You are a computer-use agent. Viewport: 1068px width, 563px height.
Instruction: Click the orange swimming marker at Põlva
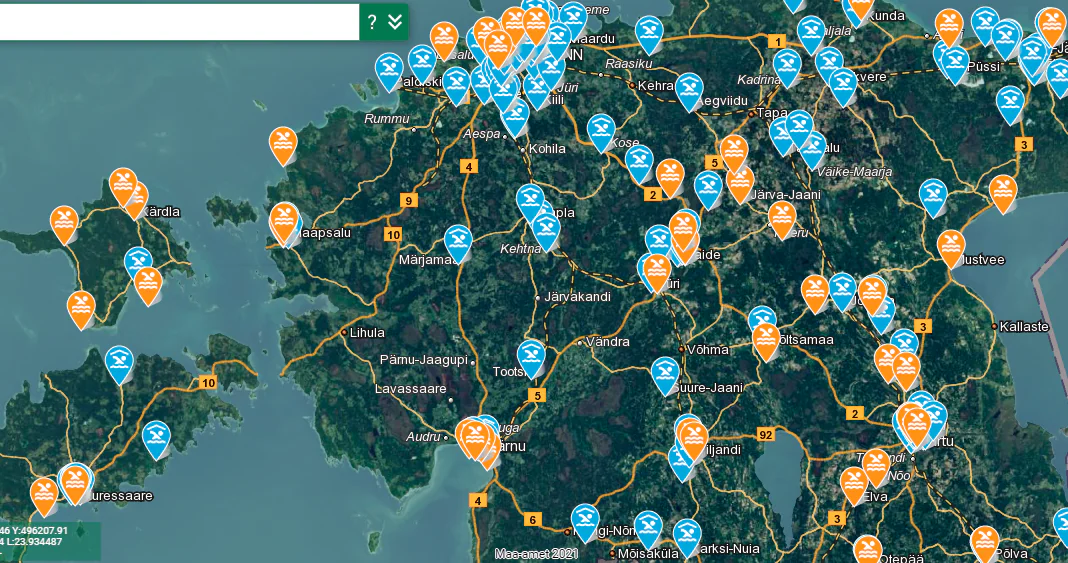[x=985, y=543]
